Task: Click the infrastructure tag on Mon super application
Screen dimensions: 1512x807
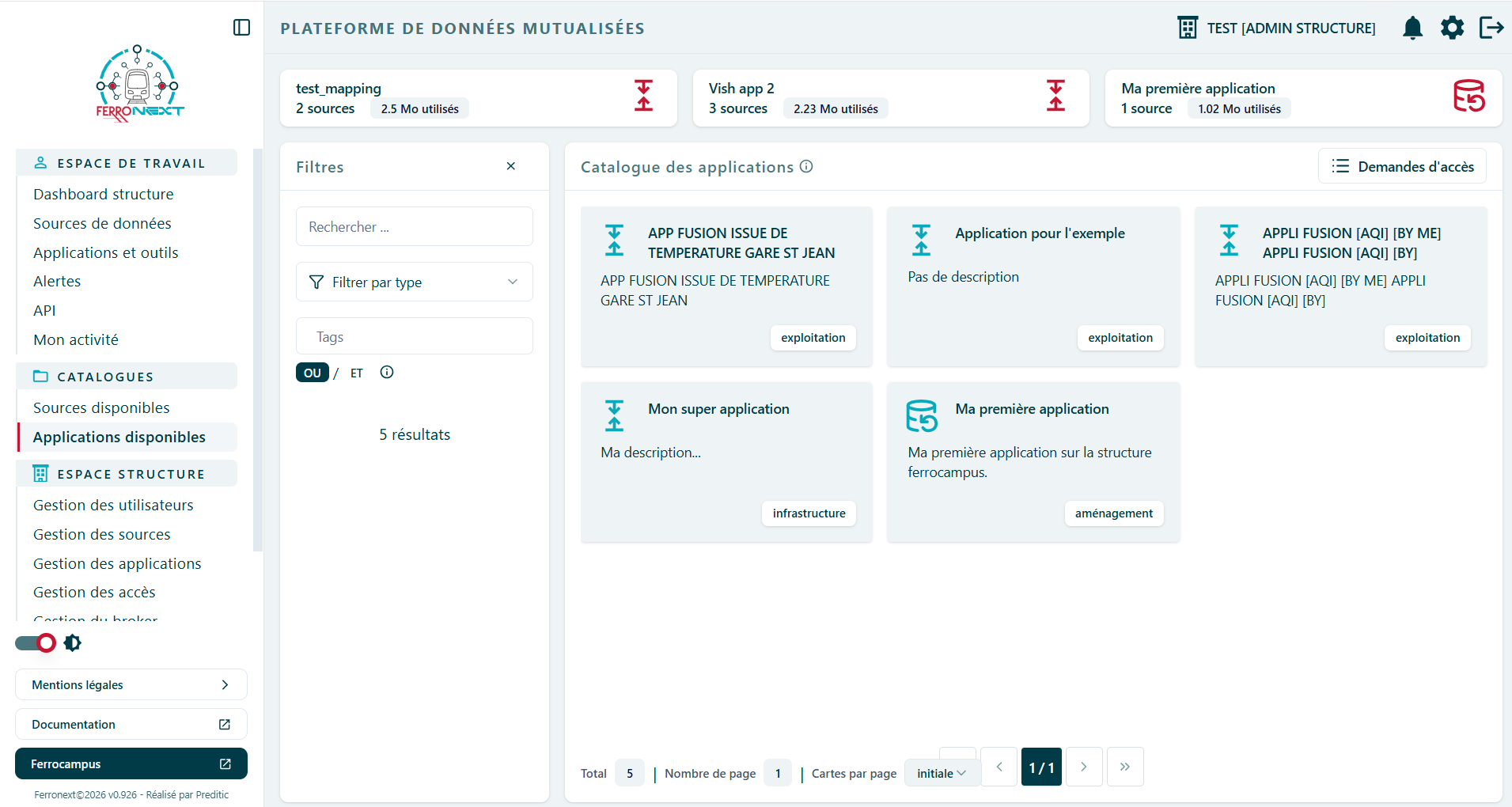Action: [x=809, y=513]
